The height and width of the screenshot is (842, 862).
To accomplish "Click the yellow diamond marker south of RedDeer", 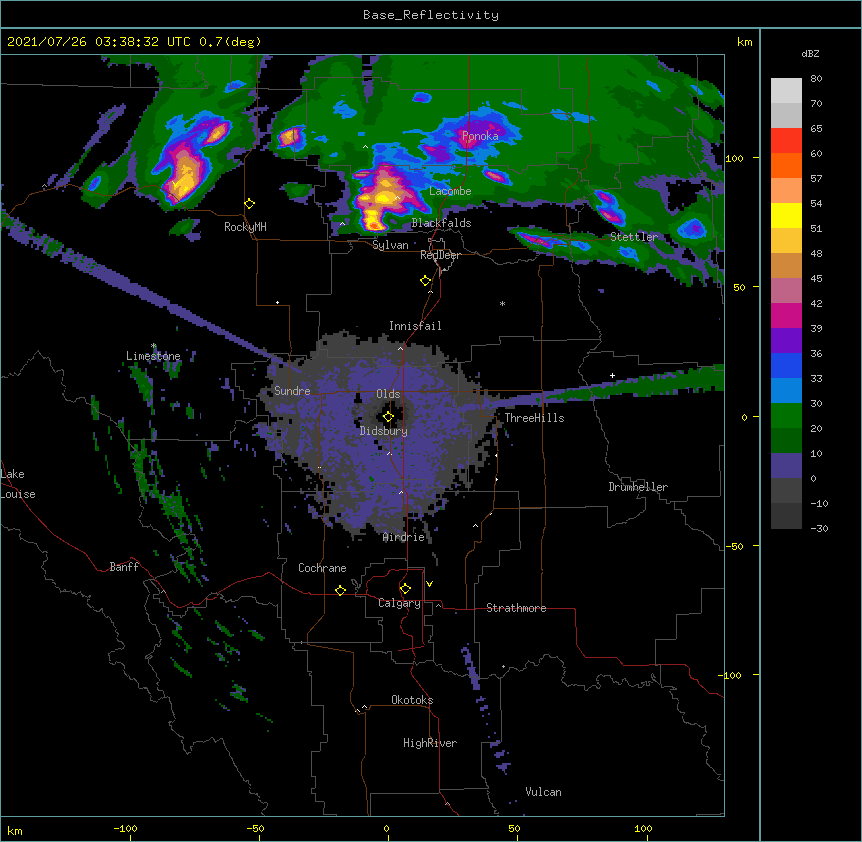I will [425, 281].
